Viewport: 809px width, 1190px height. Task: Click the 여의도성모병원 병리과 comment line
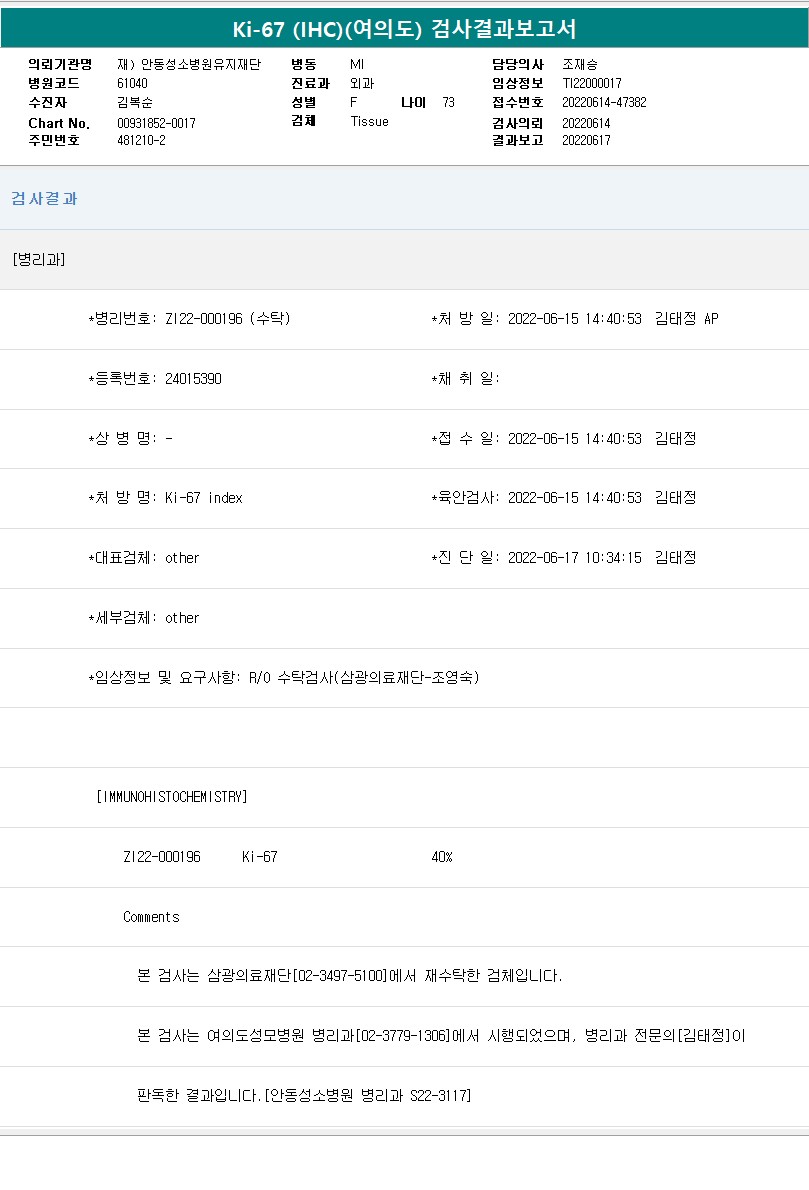(440, 1036)
